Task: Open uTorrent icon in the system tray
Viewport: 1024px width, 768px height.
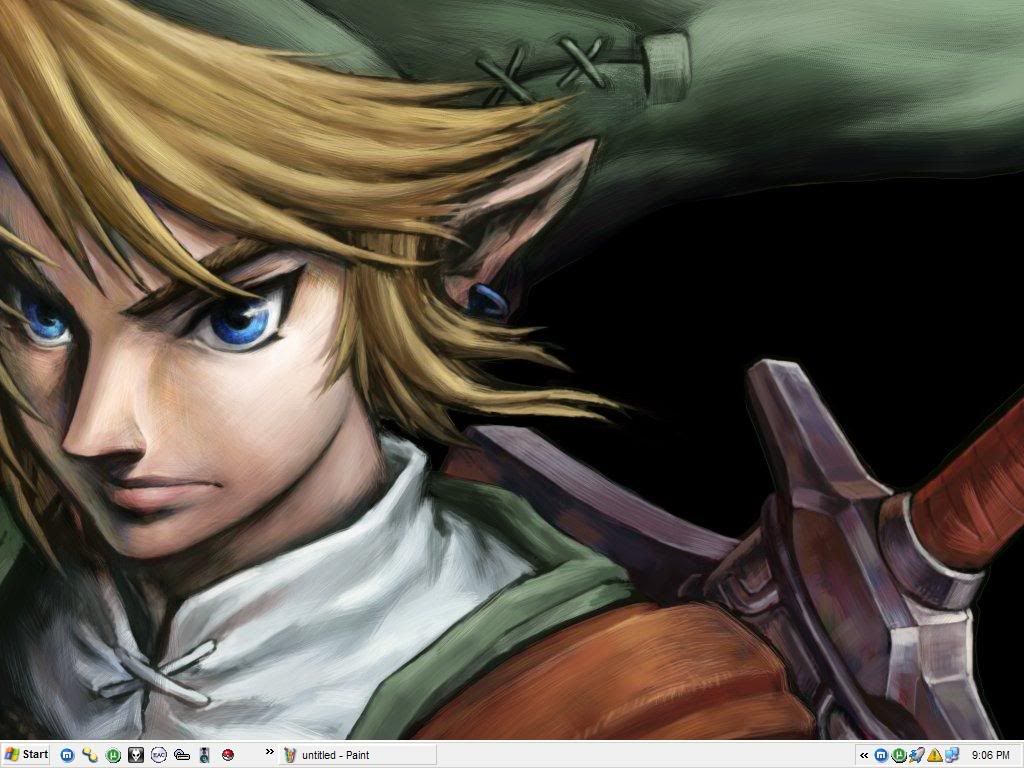Action: tap(899, 756)
